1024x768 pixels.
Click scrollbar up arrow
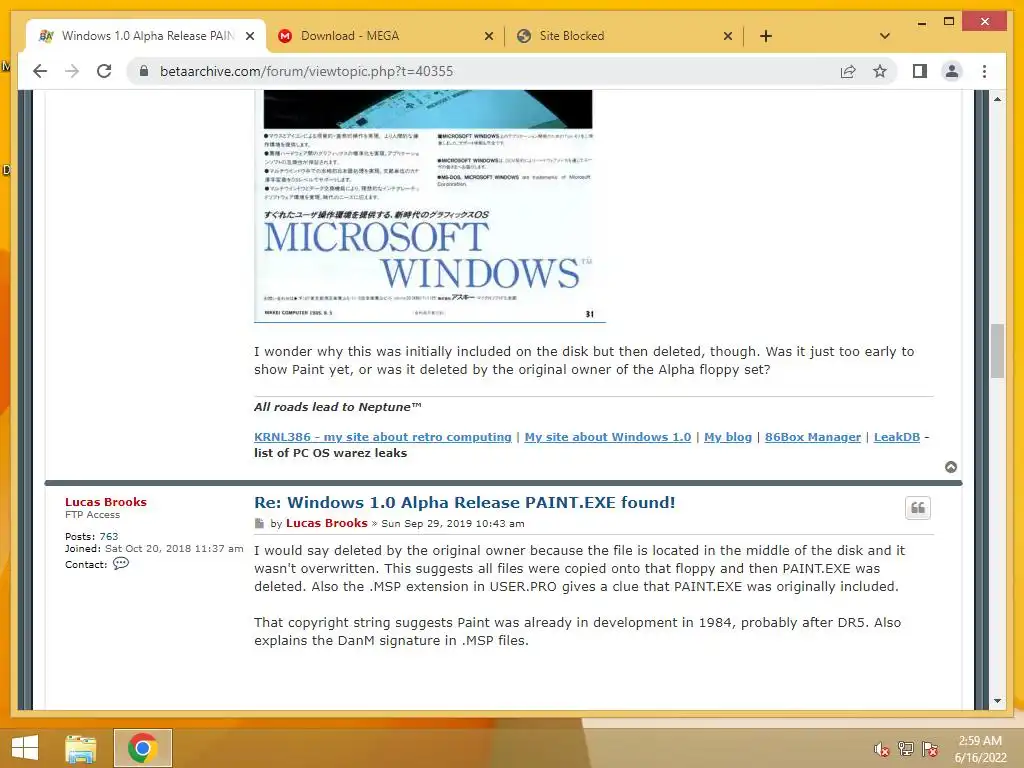pyautogui.click(x=997, y=99)
